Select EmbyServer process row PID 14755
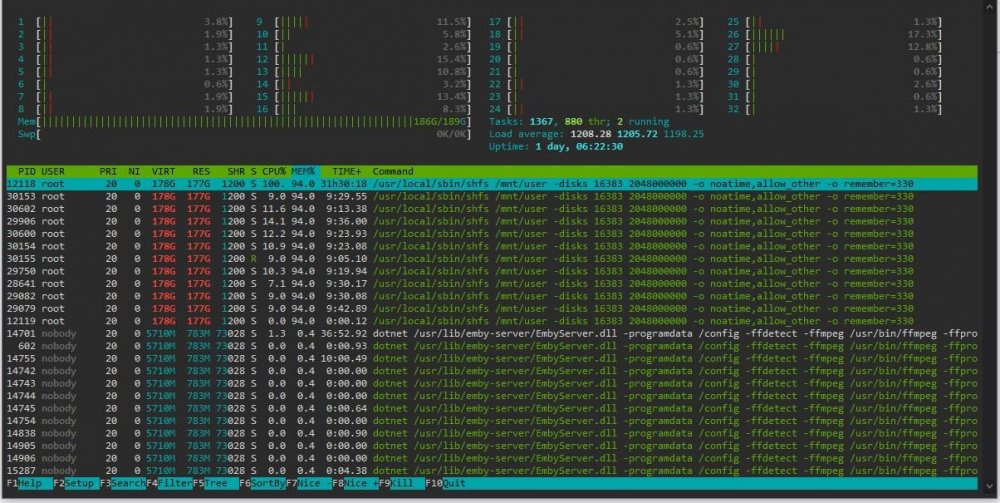This screenshot has width=1000, height=503. [x=491, y=358]
